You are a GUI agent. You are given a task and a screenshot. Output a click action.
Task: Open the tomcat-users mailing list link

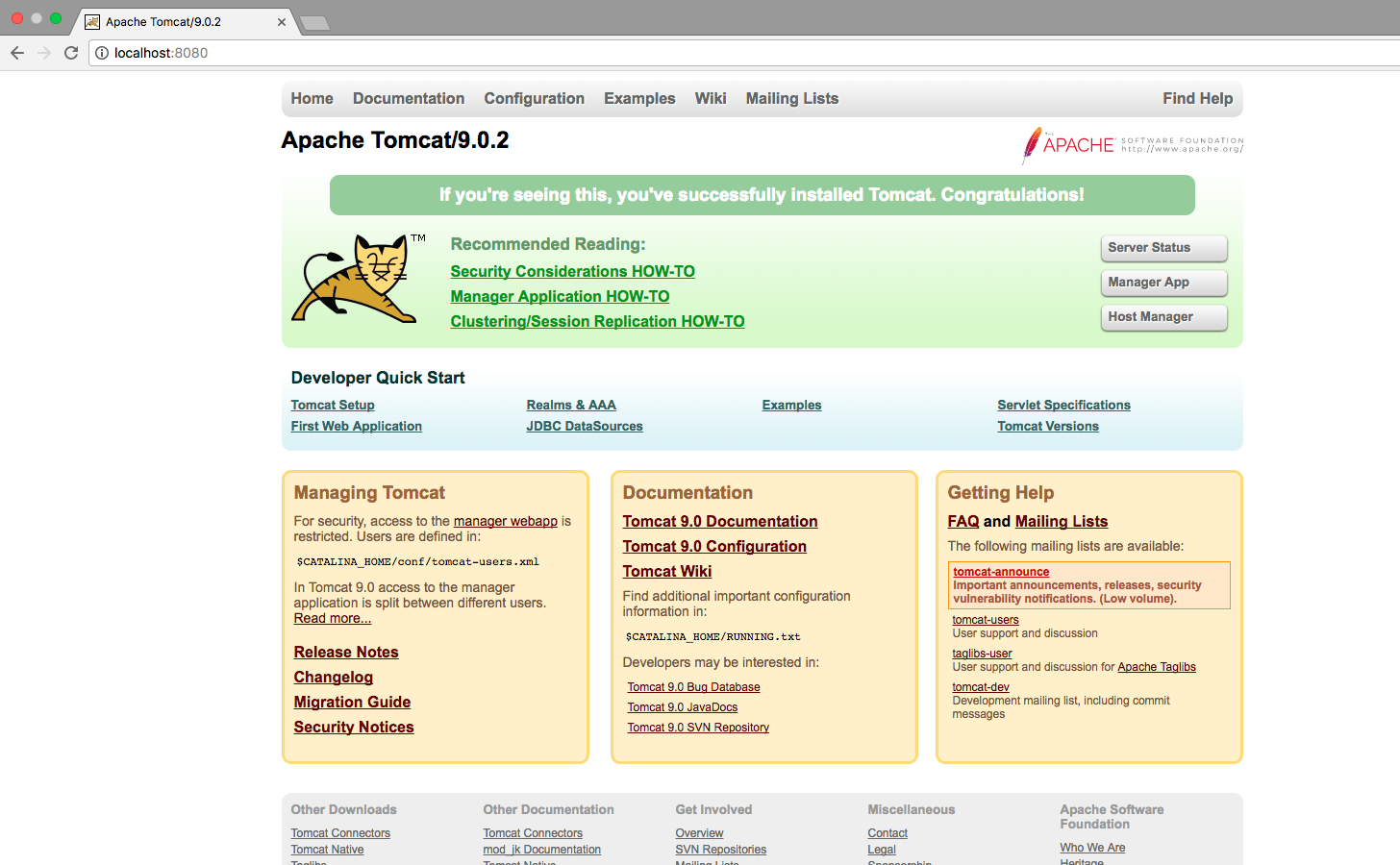pyautogui.click(x=986, y=620)
